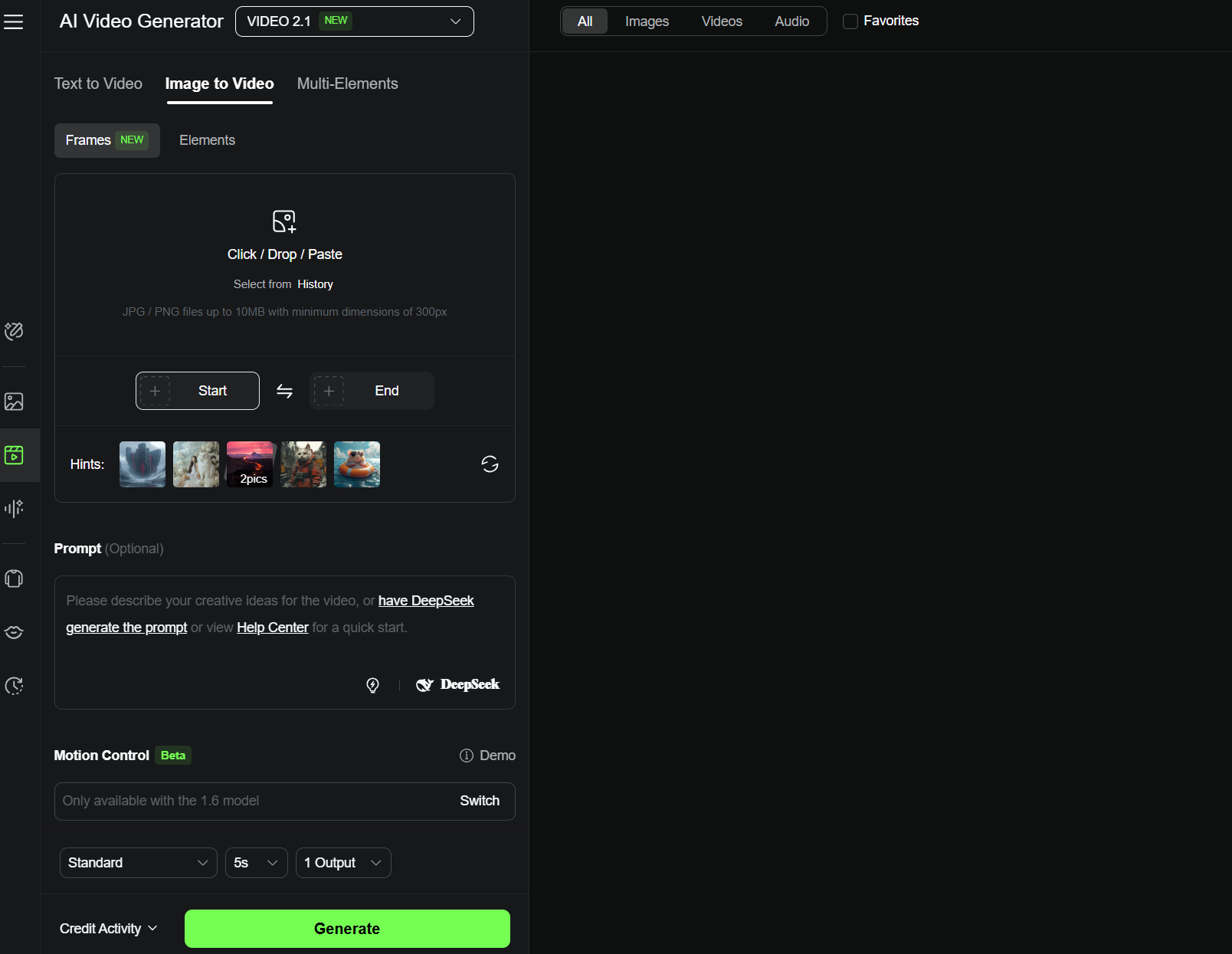This screenshot has width=1232, height=954.
Task: Refresh the hint images
Action: [490, 464]
